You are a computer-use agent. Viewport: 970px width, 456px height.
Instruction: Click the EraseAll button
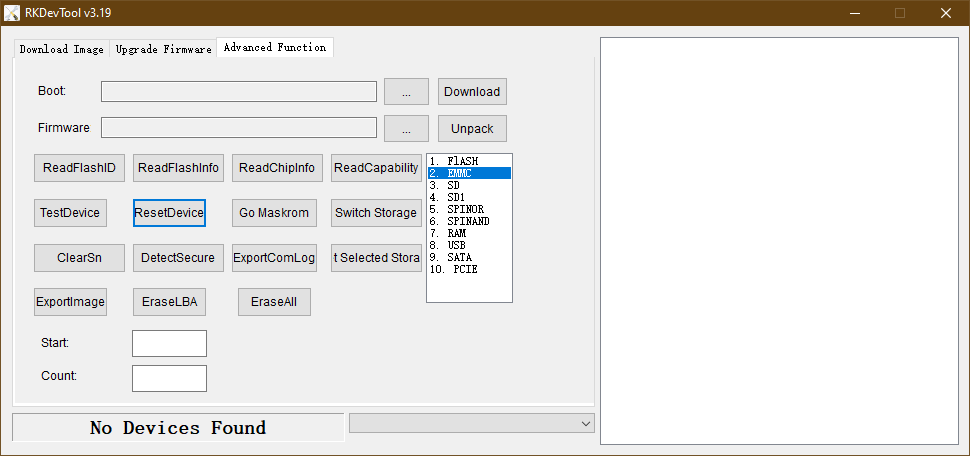coord(274,302)
